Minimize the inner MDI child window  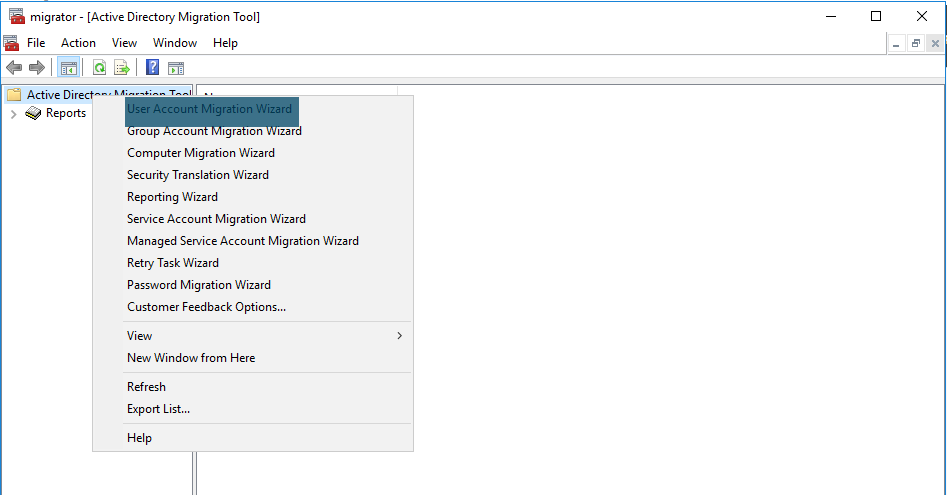[x=896, y=43]
